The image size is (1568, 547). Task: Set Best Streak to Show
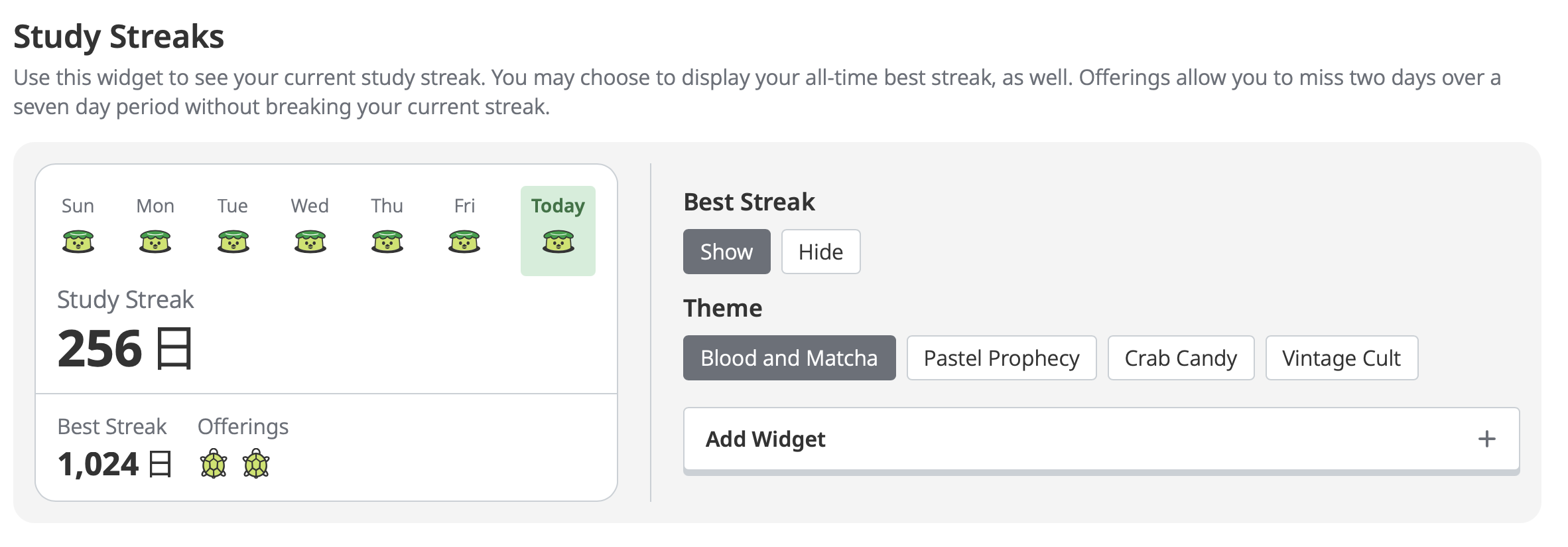pyautogui.click(x=726, y=252)
